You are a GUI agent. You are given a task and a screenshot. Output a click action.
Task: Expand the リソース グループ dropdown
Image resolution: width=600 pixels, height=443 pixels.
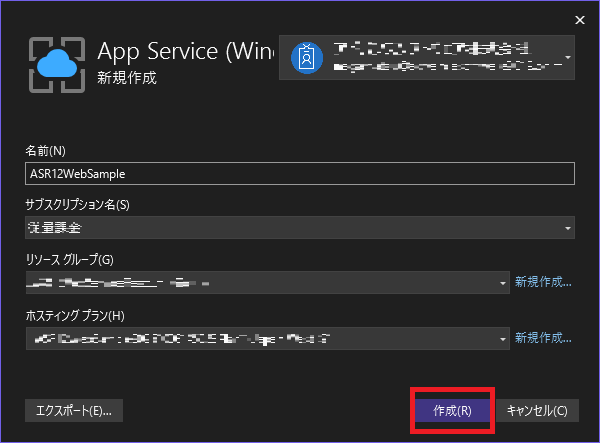(x=268, y=283)
